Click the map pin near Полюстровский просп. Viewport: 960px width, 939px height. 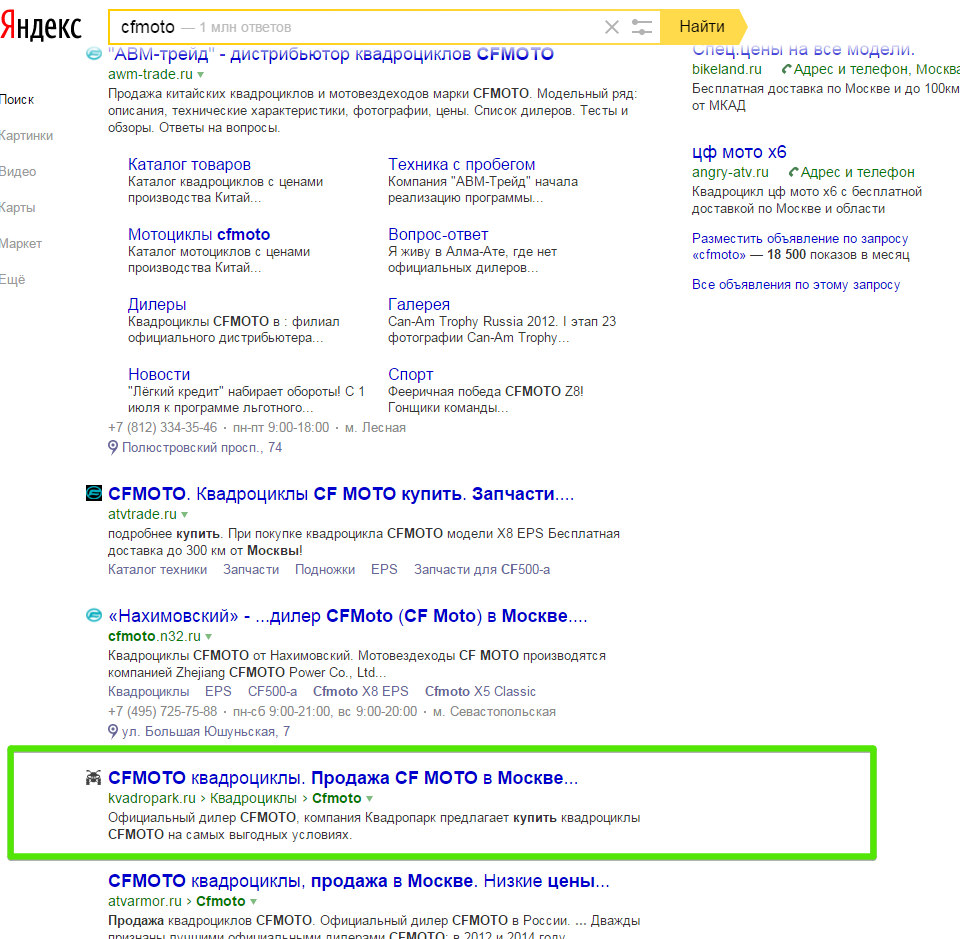(x=113, y=447)
